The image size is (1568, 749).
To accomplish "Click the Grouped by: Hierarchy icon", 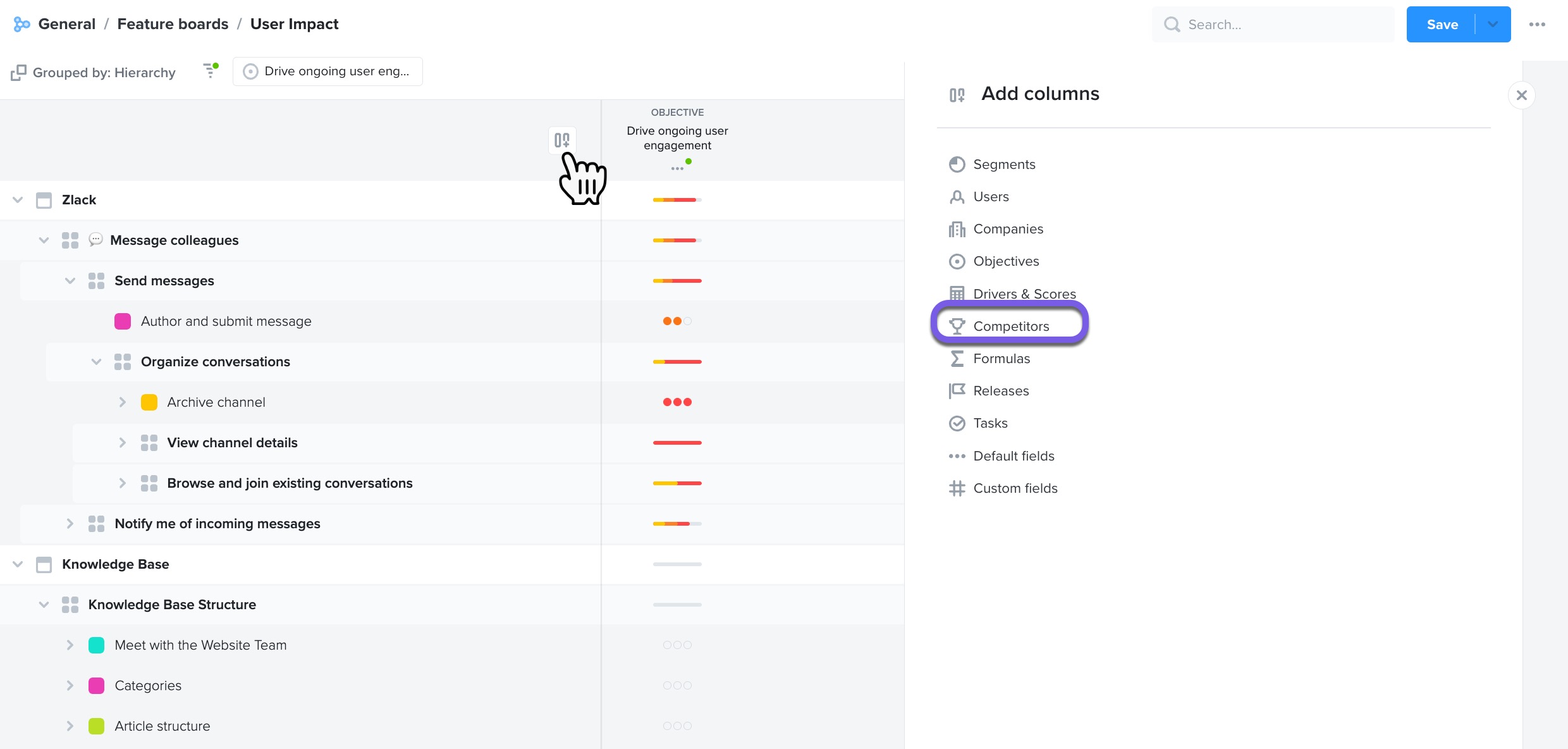I will click(18, 73).
